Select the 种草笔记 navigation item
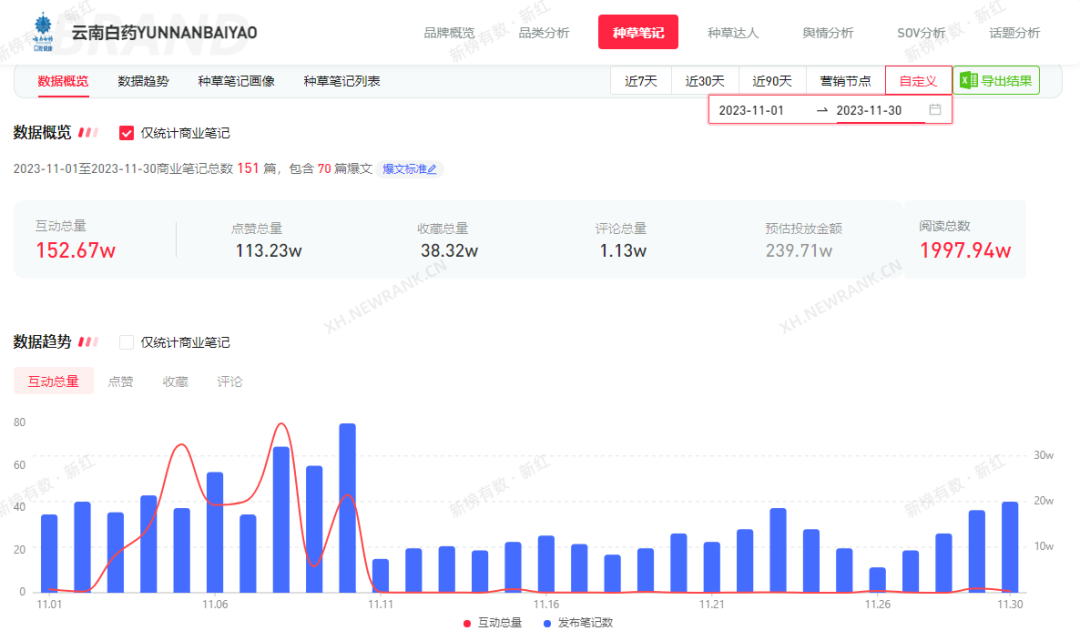The image size is (1080, 641). 638,32
